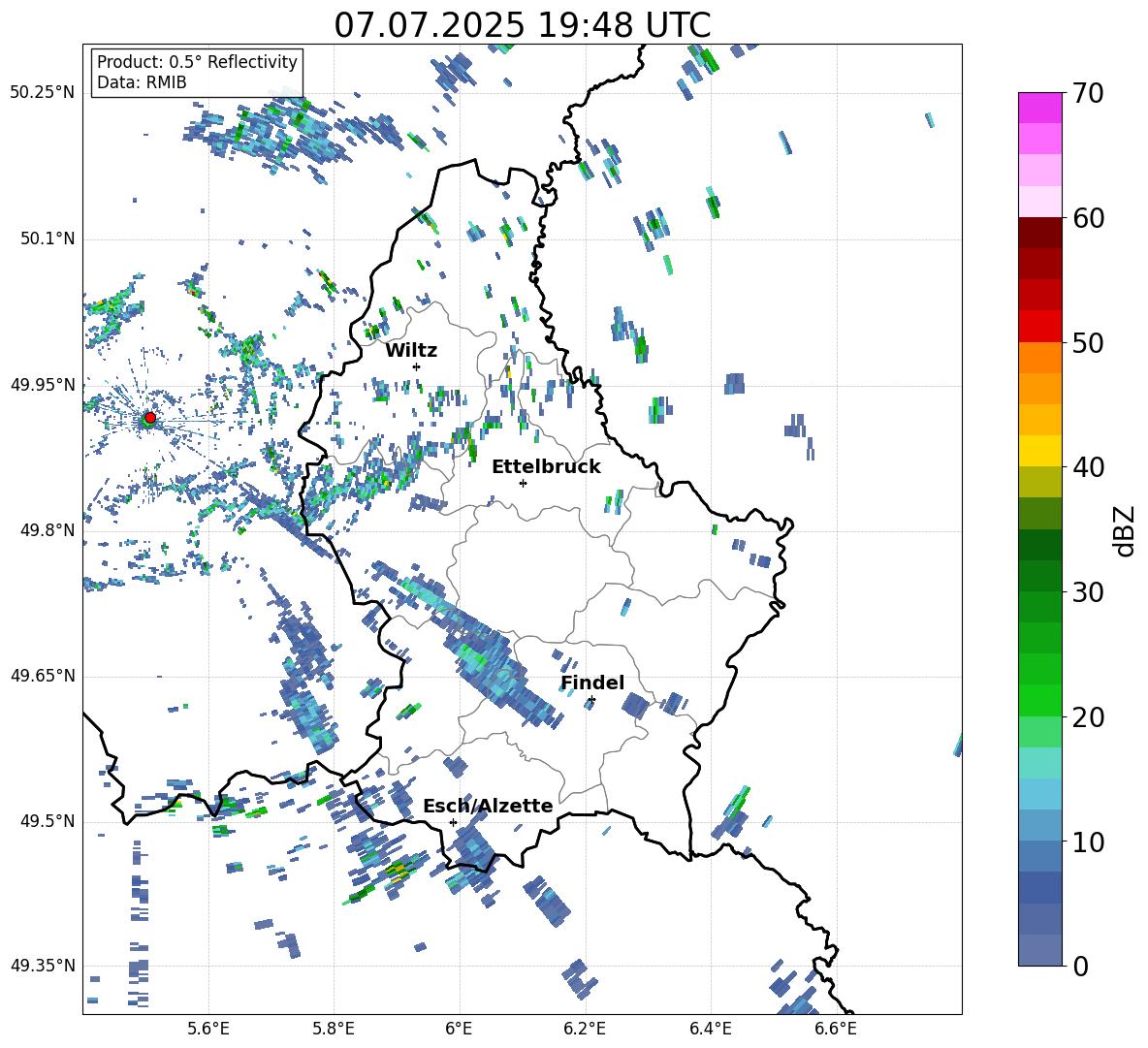This screenshot has height=1048, width=1148.
Task: Click the title 07.07.2025 19:48 UTC
Action: pos(522,25)
